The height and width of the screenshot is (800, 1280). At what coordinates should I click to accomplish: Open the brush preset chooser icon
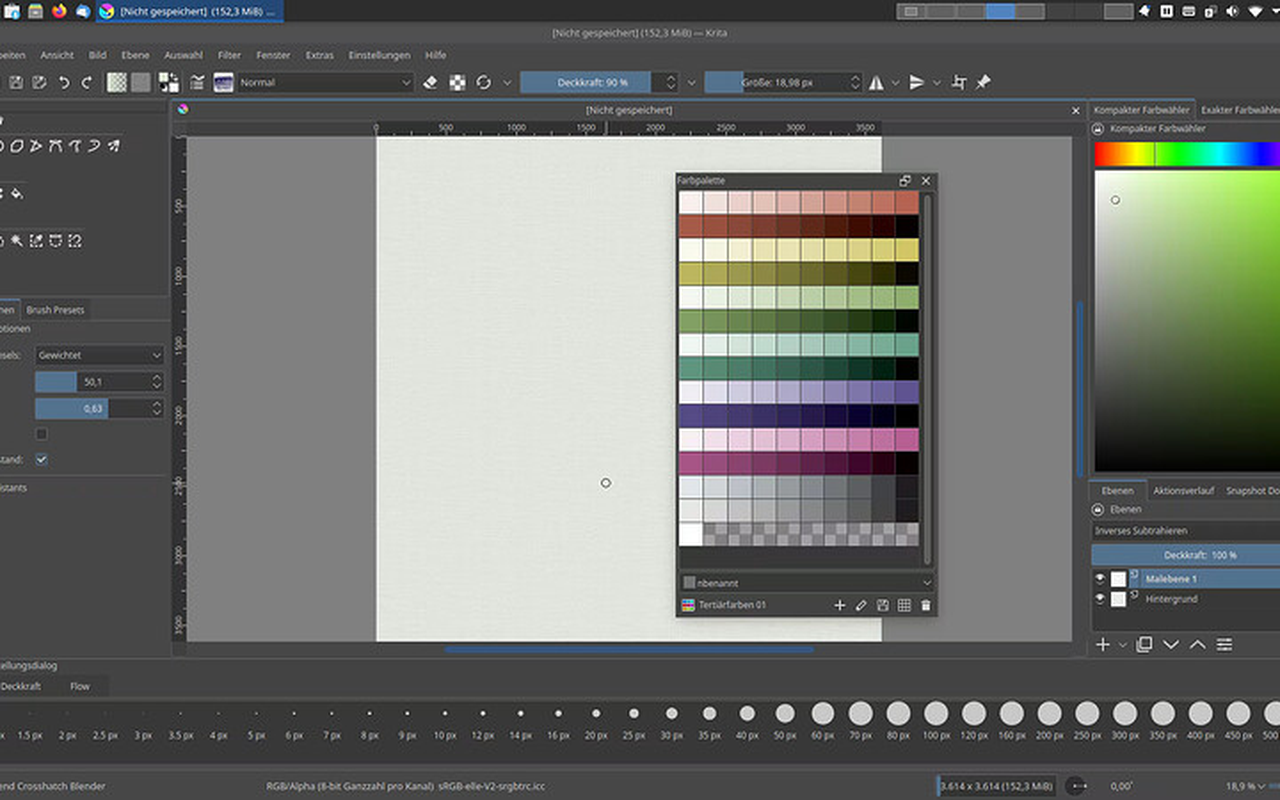tap(224, 83)
